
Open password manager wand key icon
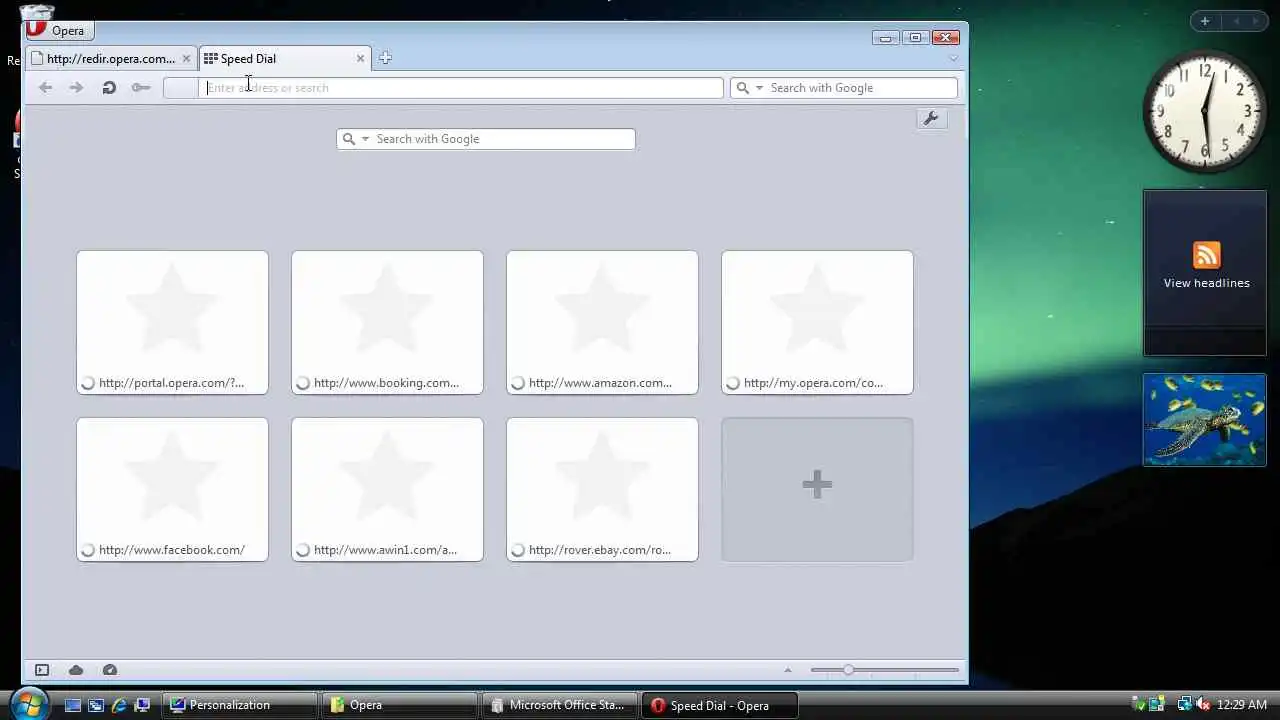point(141,88)
